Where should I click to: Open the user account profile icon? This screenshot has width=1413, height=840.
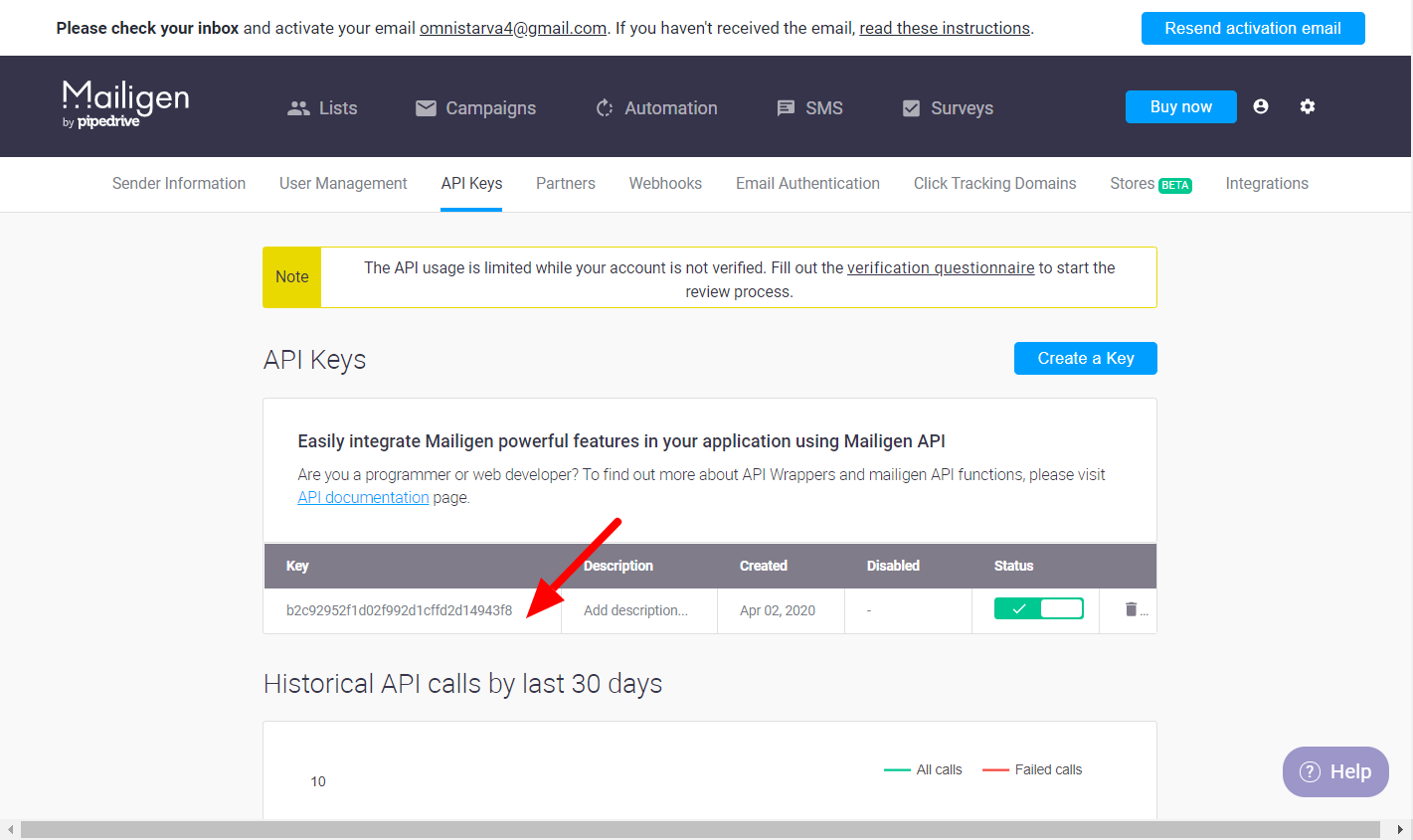[x=1261, y=106]
